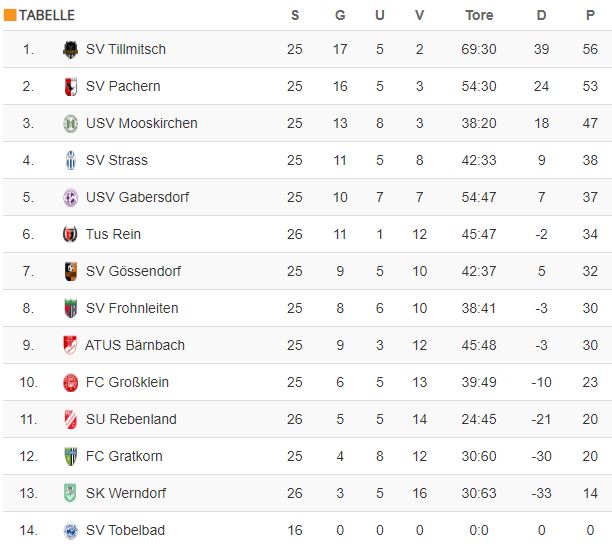Click the S games played column header
Screen dimensions: 612x550
294,15
